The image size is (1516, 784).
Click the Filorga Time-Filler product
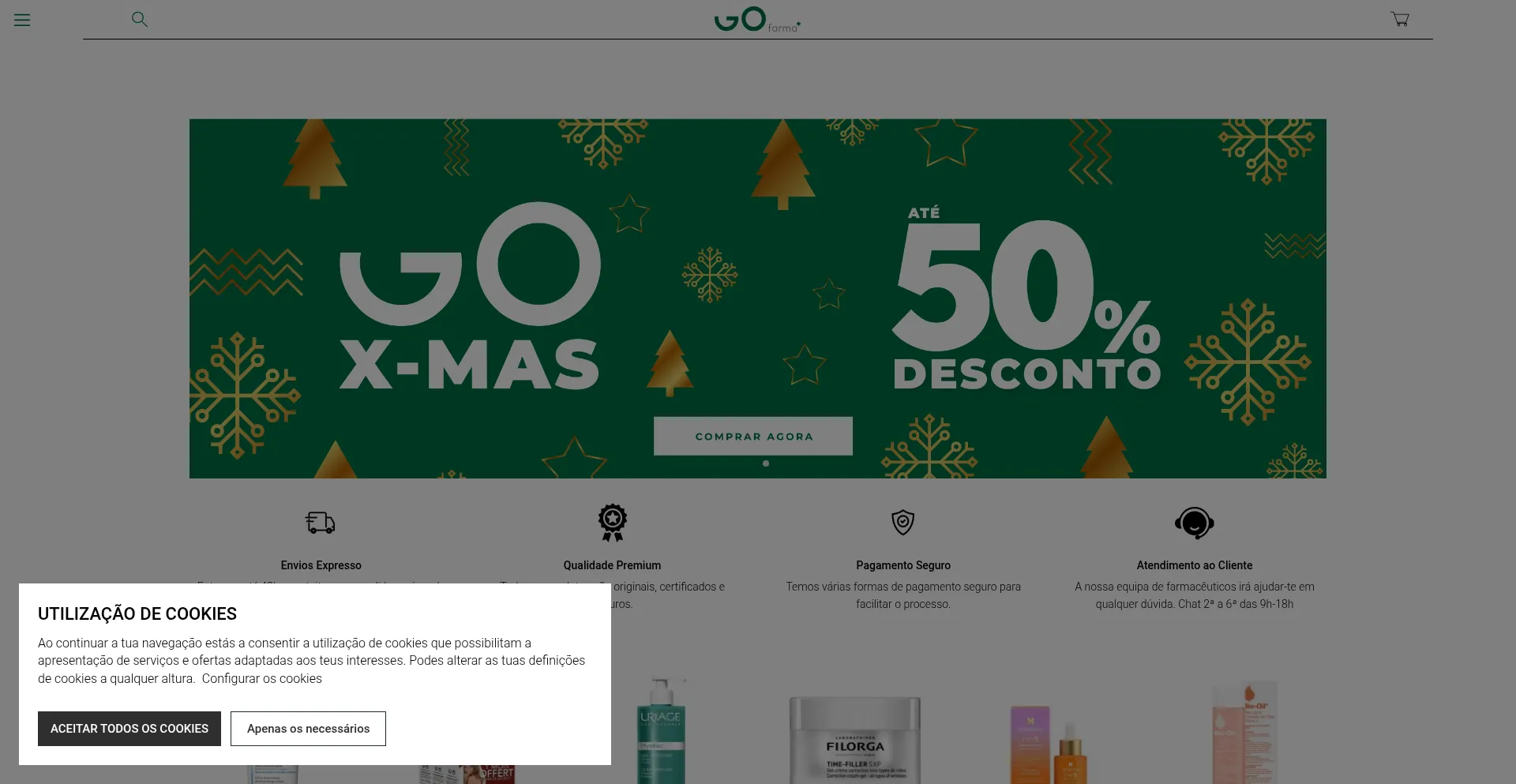click(x=854, y=734)
